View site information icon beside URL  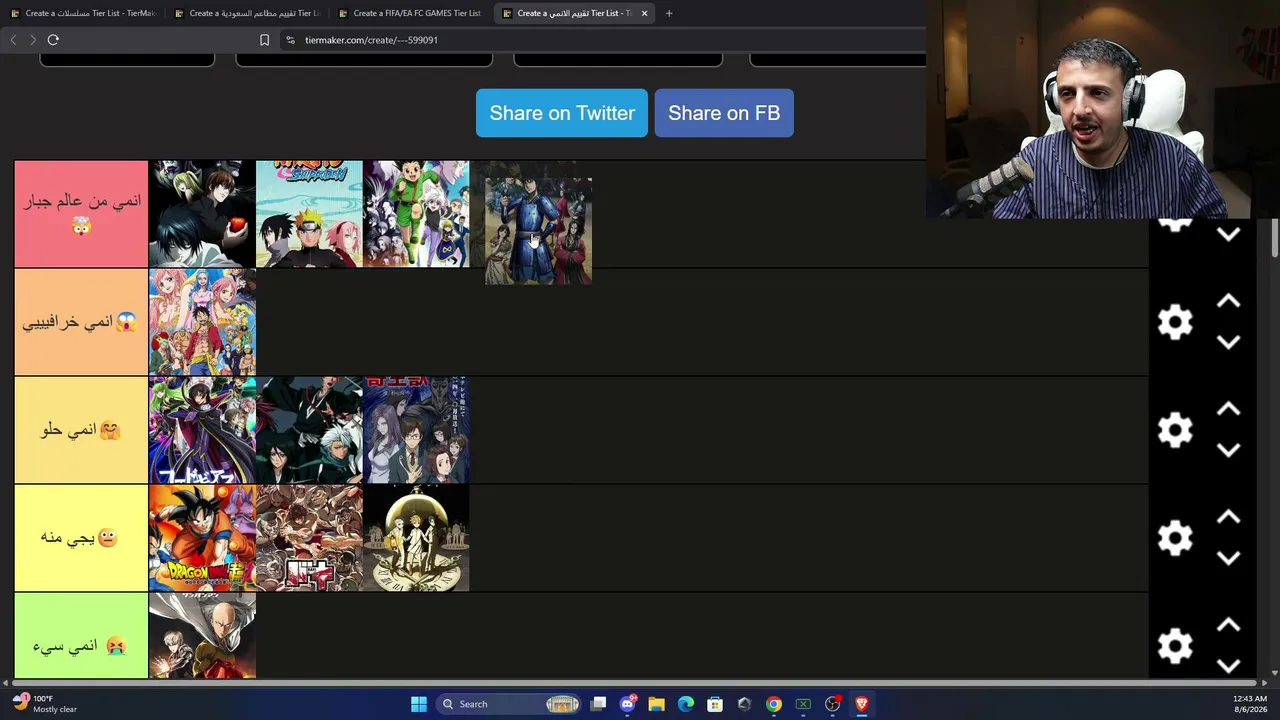coord(290,40)
